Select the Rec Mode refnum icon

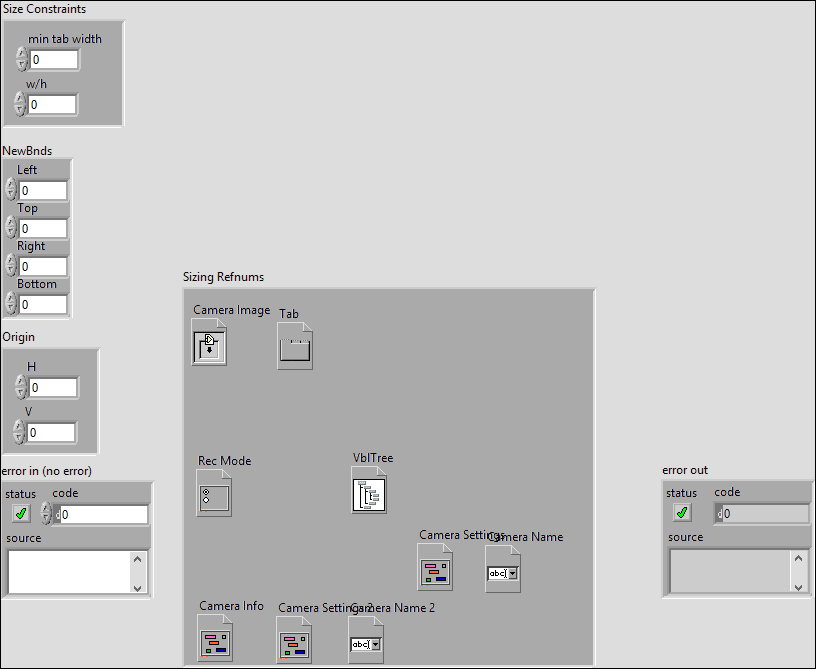214,496
